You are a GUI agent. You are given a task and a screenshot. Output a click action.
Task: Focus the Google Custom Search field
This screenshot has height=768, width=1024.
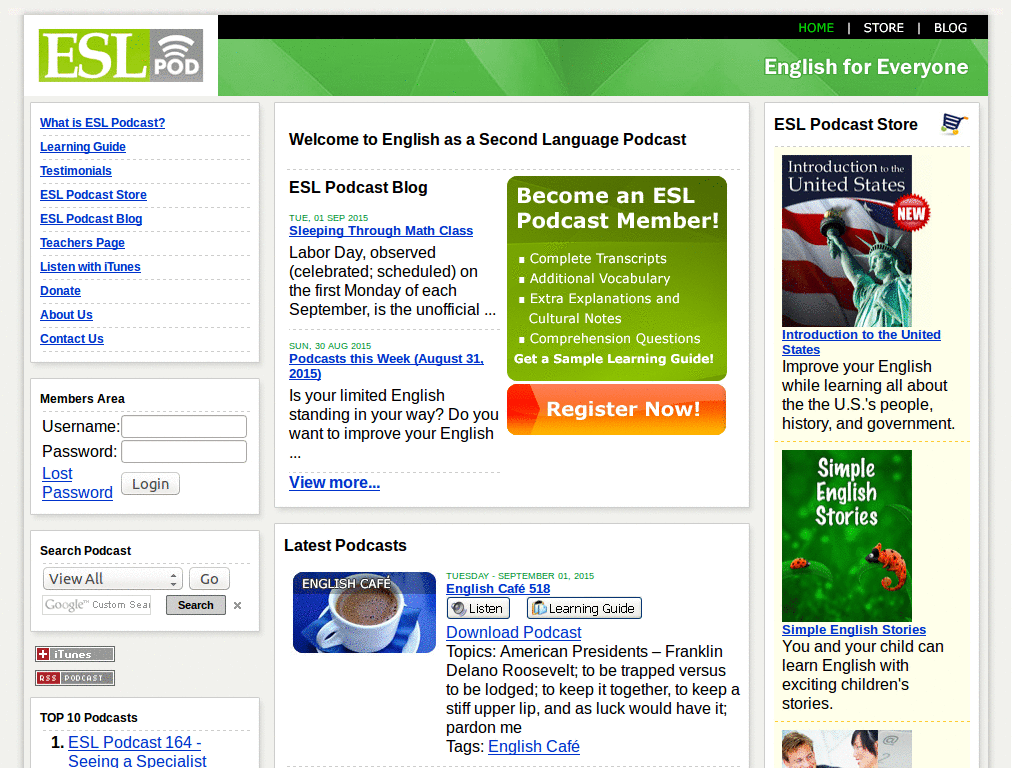click(97, 605)
